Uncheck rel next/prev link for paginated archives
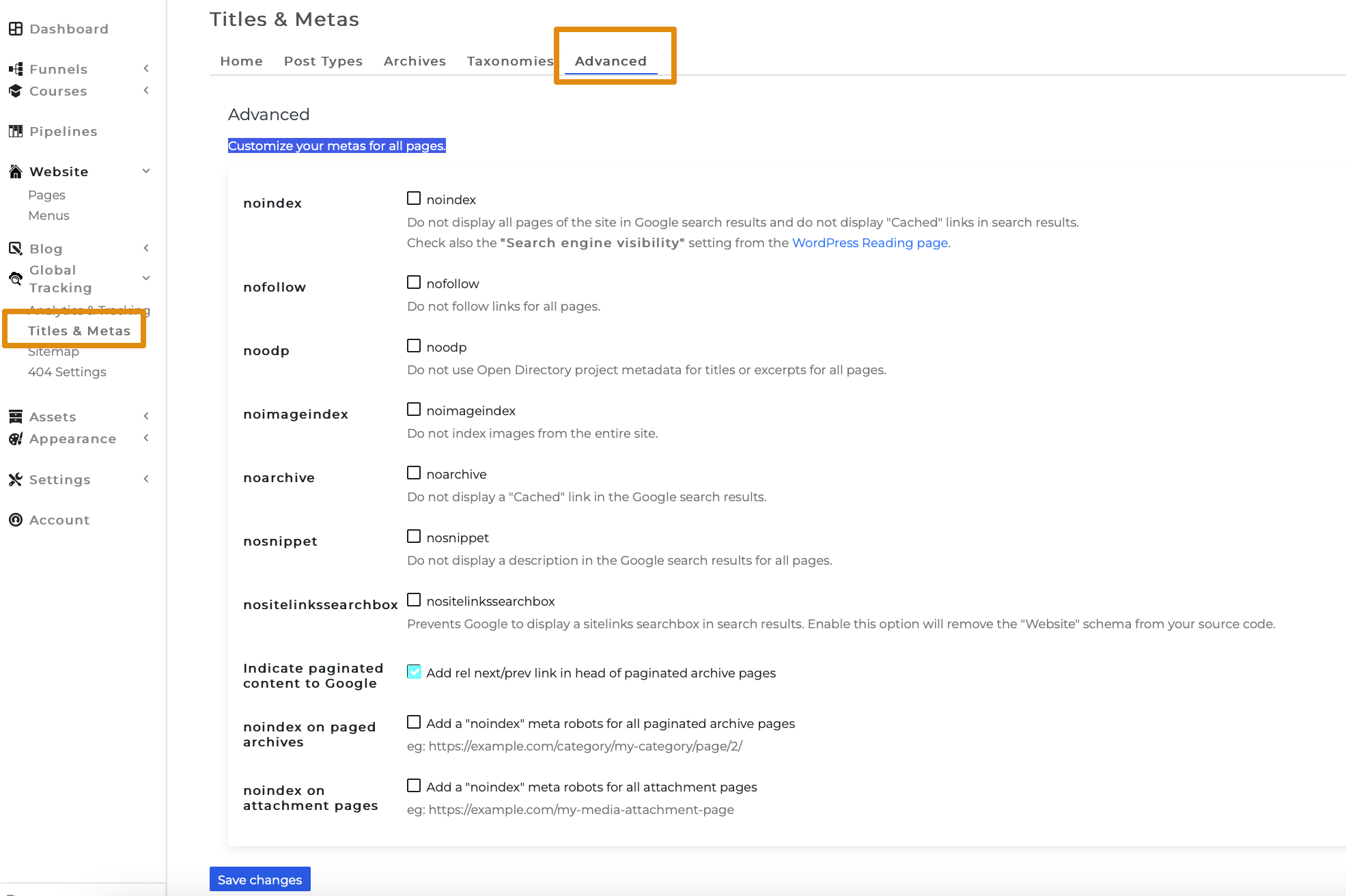This screenshot has height=896, width=1346. click(414, 671)
